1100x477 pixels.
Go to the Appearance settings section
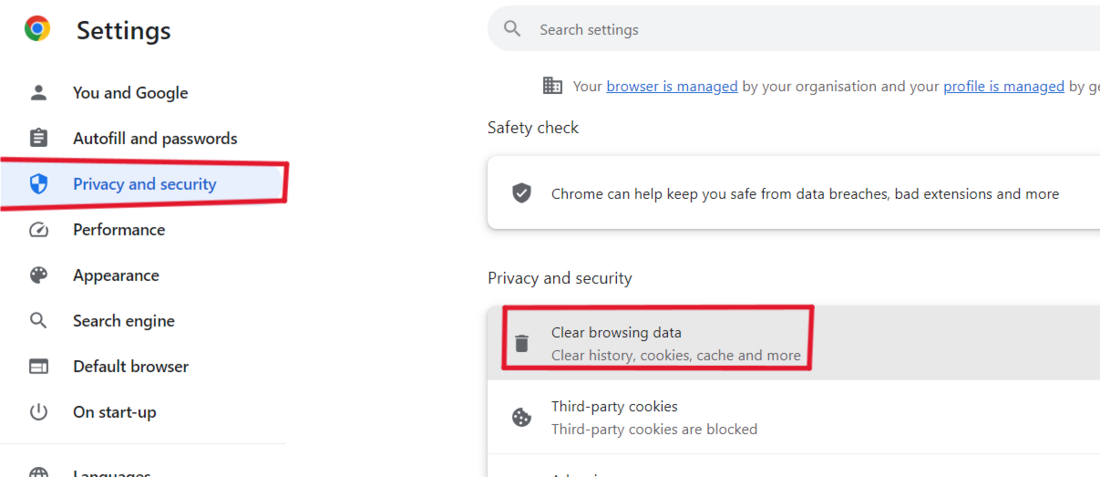point(116,275)
